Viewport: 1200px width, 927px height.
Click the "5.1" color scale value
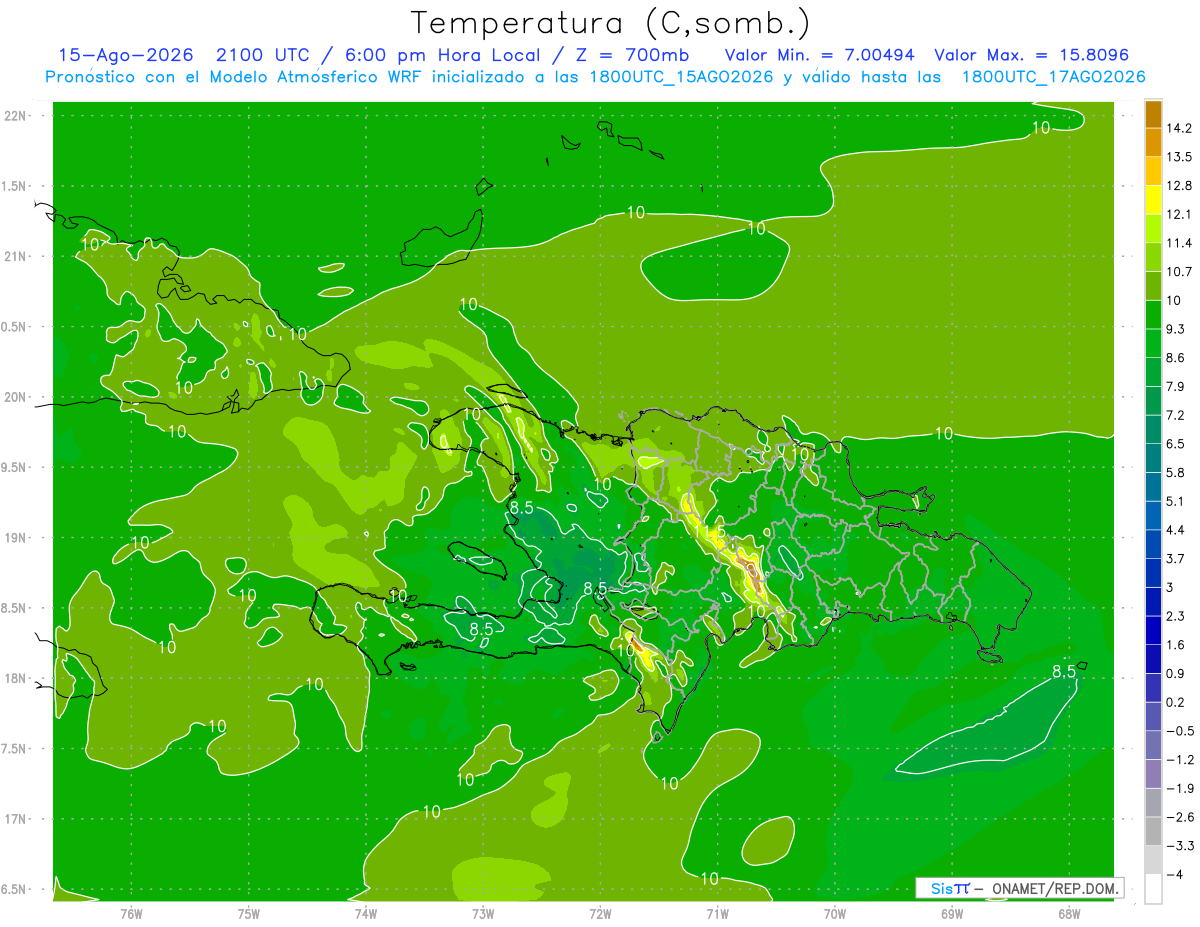point(1176,501)
